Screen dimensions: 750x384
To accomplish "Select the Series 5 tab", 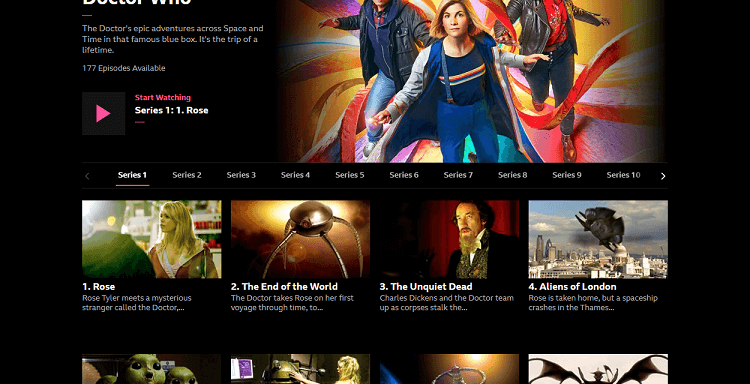I will [x=350, y=175].
